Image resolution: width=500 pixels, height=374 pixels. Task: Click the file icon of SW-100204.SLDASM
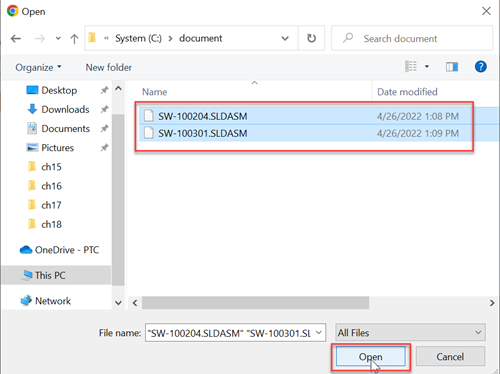coord(149,116)
